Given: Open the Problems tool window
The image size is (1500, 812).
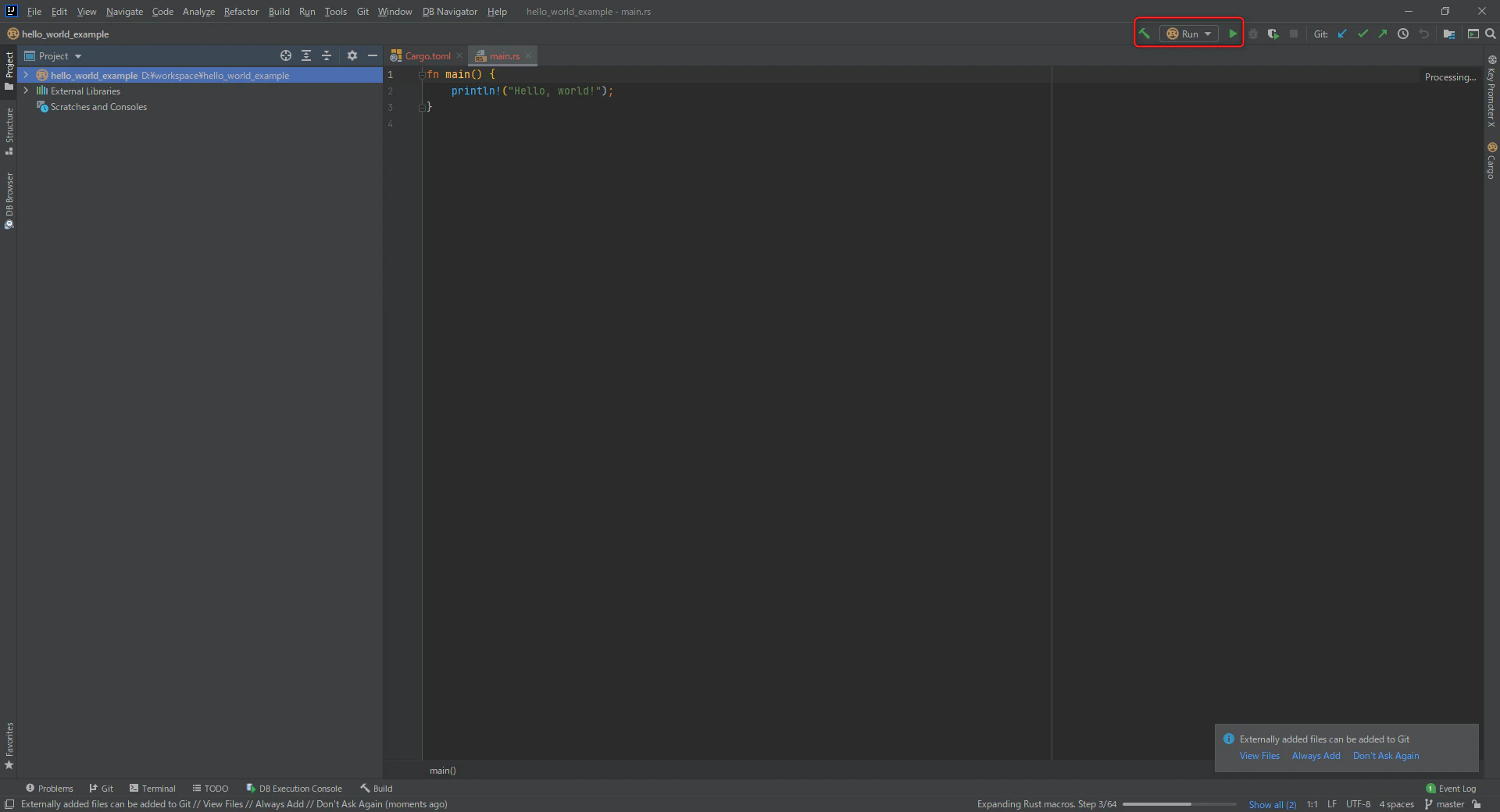Looking at the screenshot, I should 49,788.
